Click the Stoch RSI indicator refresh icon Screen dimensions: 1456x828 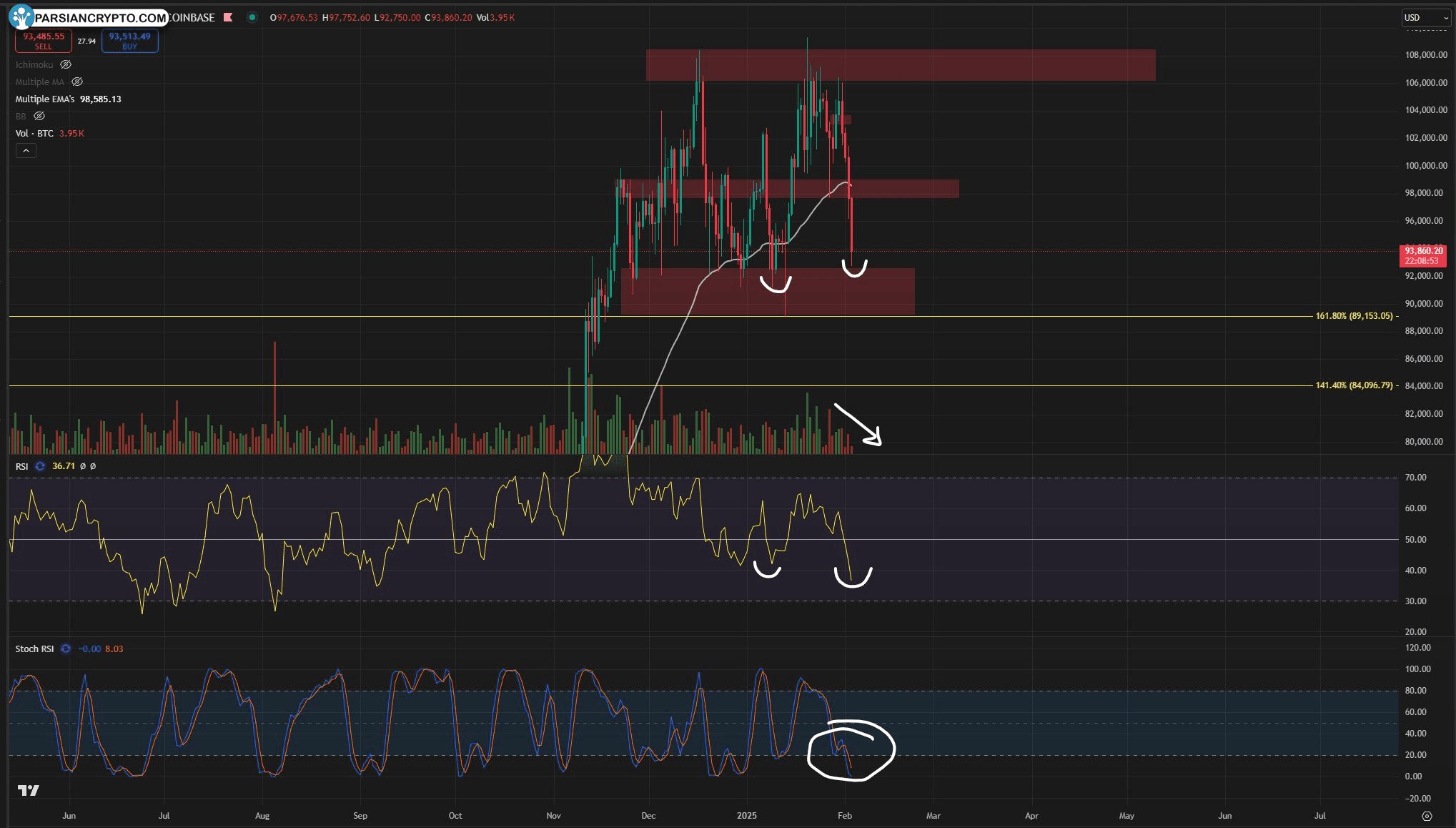(66, 649)
